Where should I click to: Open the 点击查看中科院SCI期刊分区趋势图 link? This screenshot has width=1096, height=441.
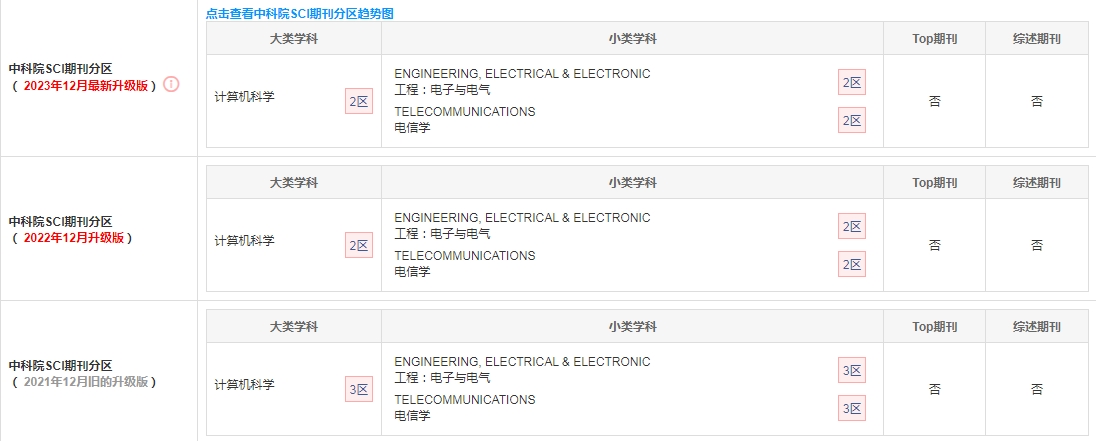[x=301, y=13]
